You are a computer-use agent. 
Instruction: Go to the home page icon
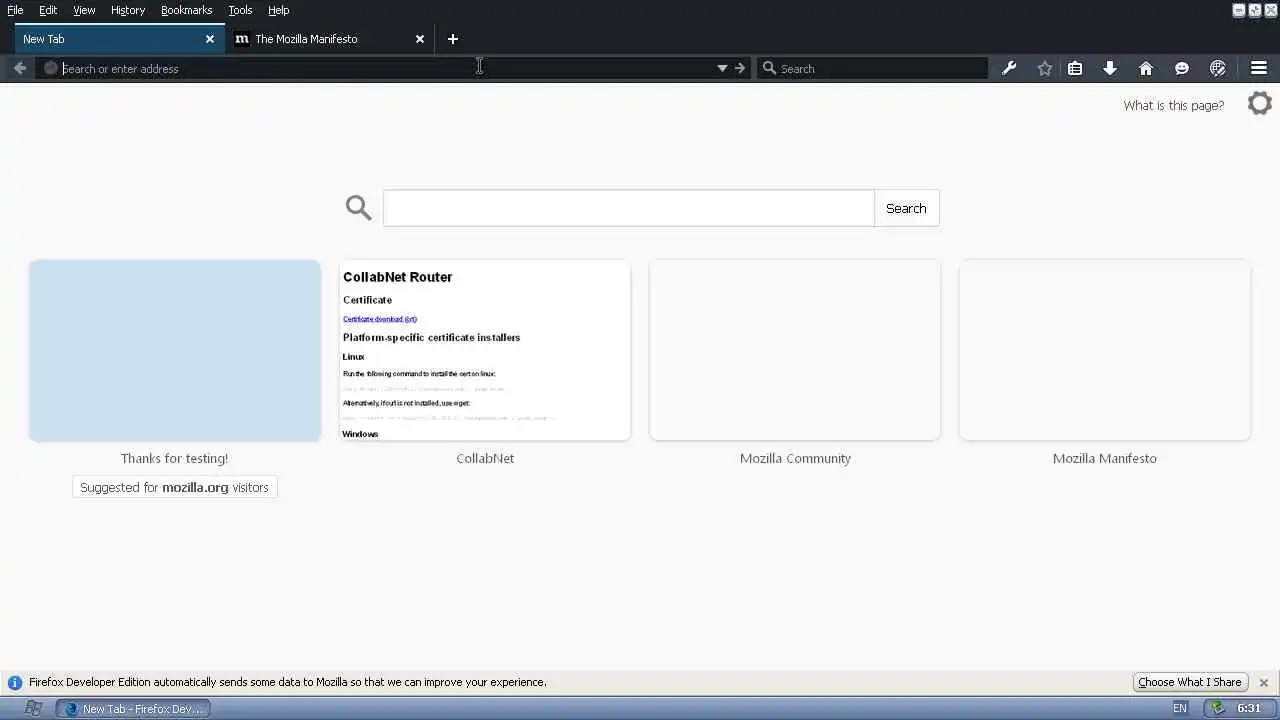tap(1146, 68)
